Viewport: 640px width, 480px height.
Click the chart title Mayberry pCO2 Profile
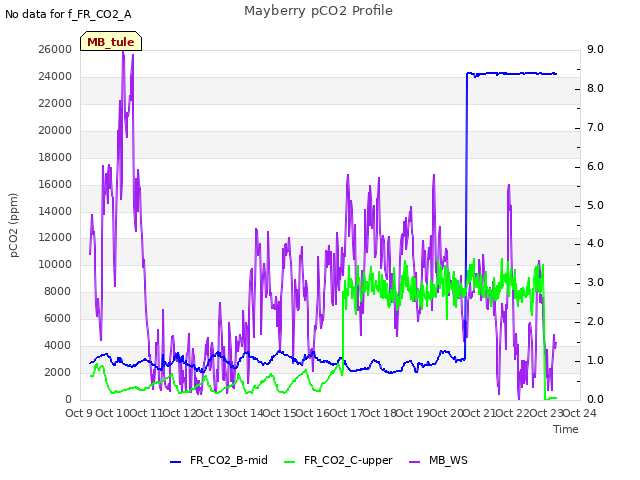(x=318, y=11)
